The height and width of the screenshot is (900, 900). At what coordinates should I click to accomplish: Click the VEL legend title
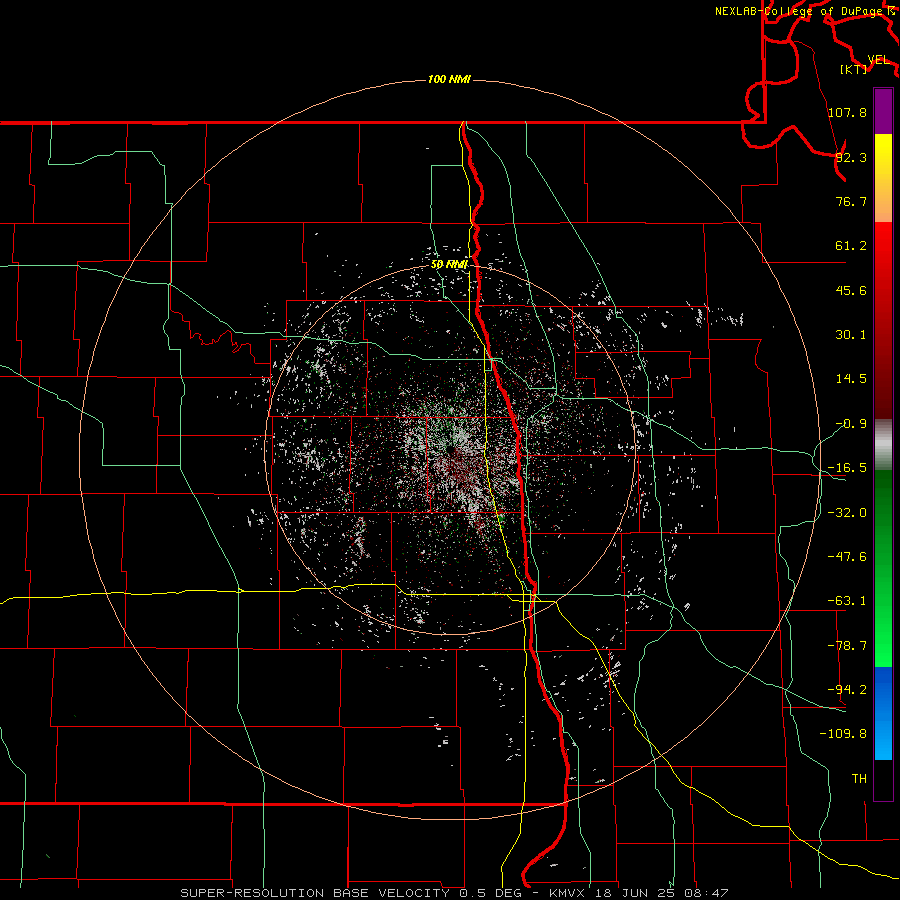point(878,60)
